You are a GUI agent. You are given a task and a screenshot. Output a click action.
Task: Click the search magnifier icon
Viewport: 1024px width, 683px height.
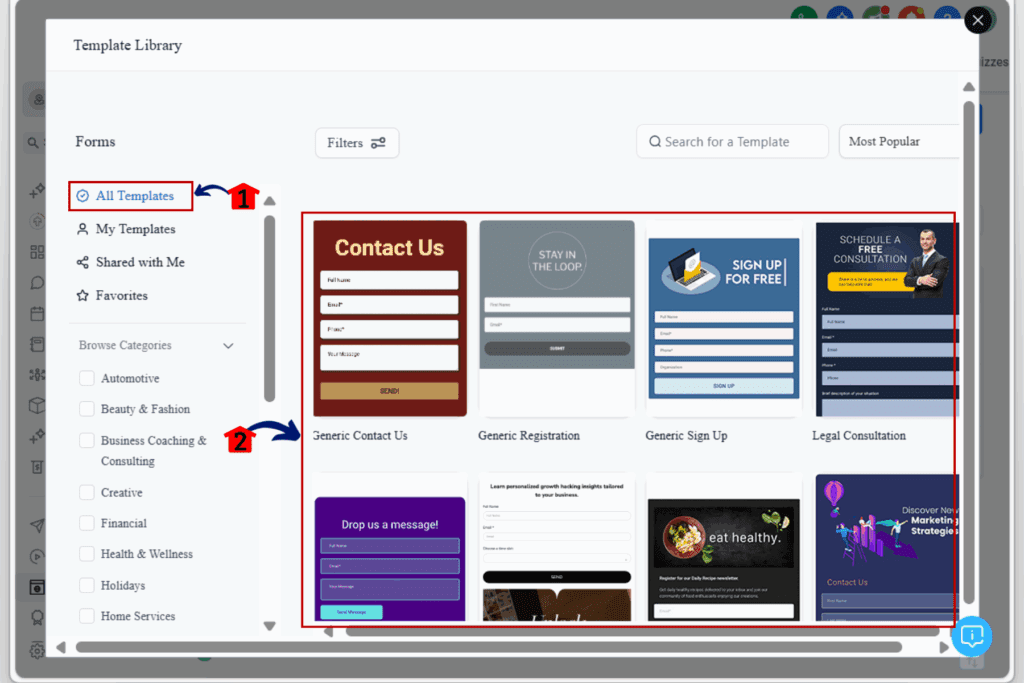point(655,142)
